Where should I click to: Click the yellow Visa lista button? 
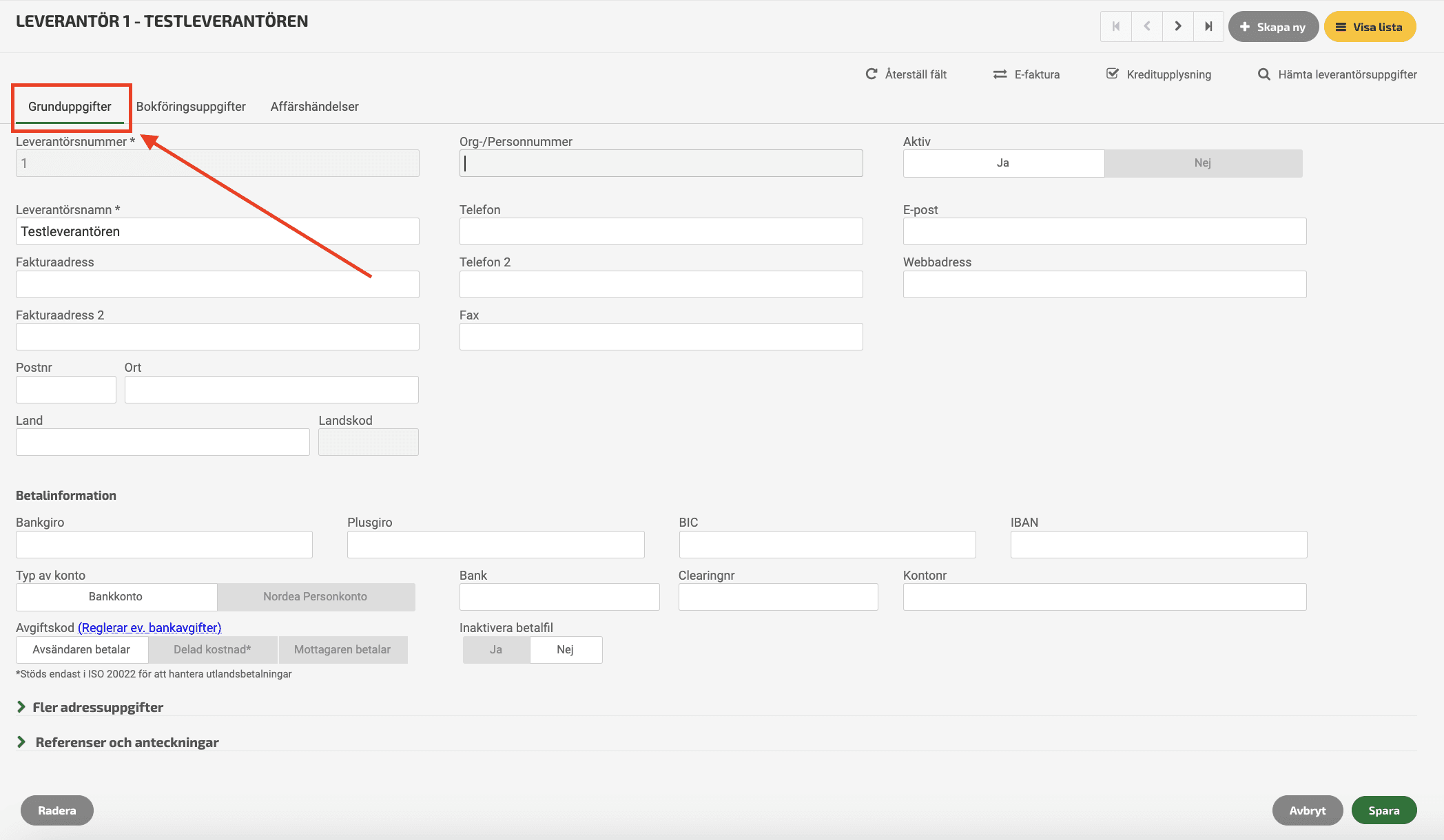(x=1370, y=27)
